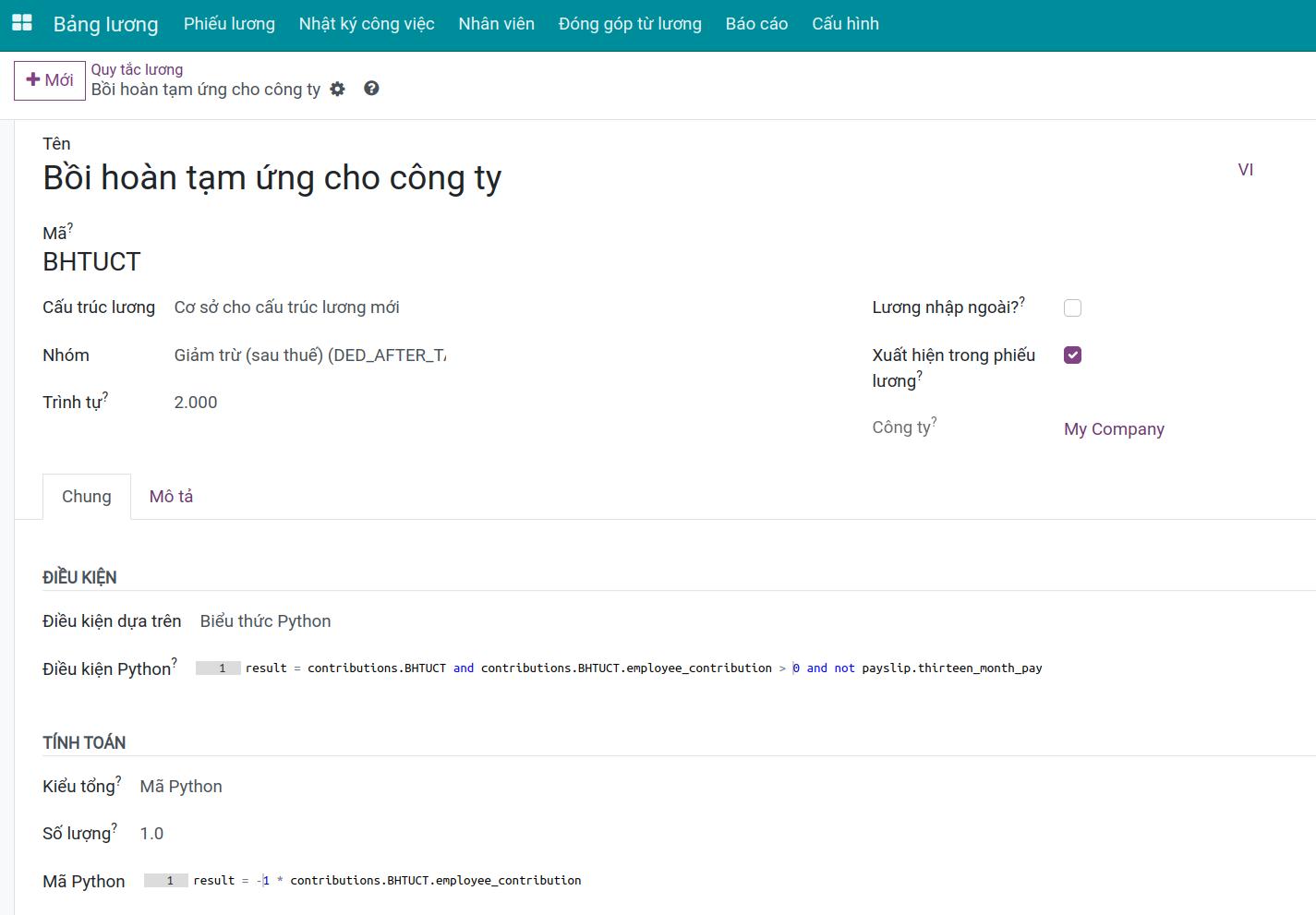Show help tooltip for Trình tự label

point(105,397)
